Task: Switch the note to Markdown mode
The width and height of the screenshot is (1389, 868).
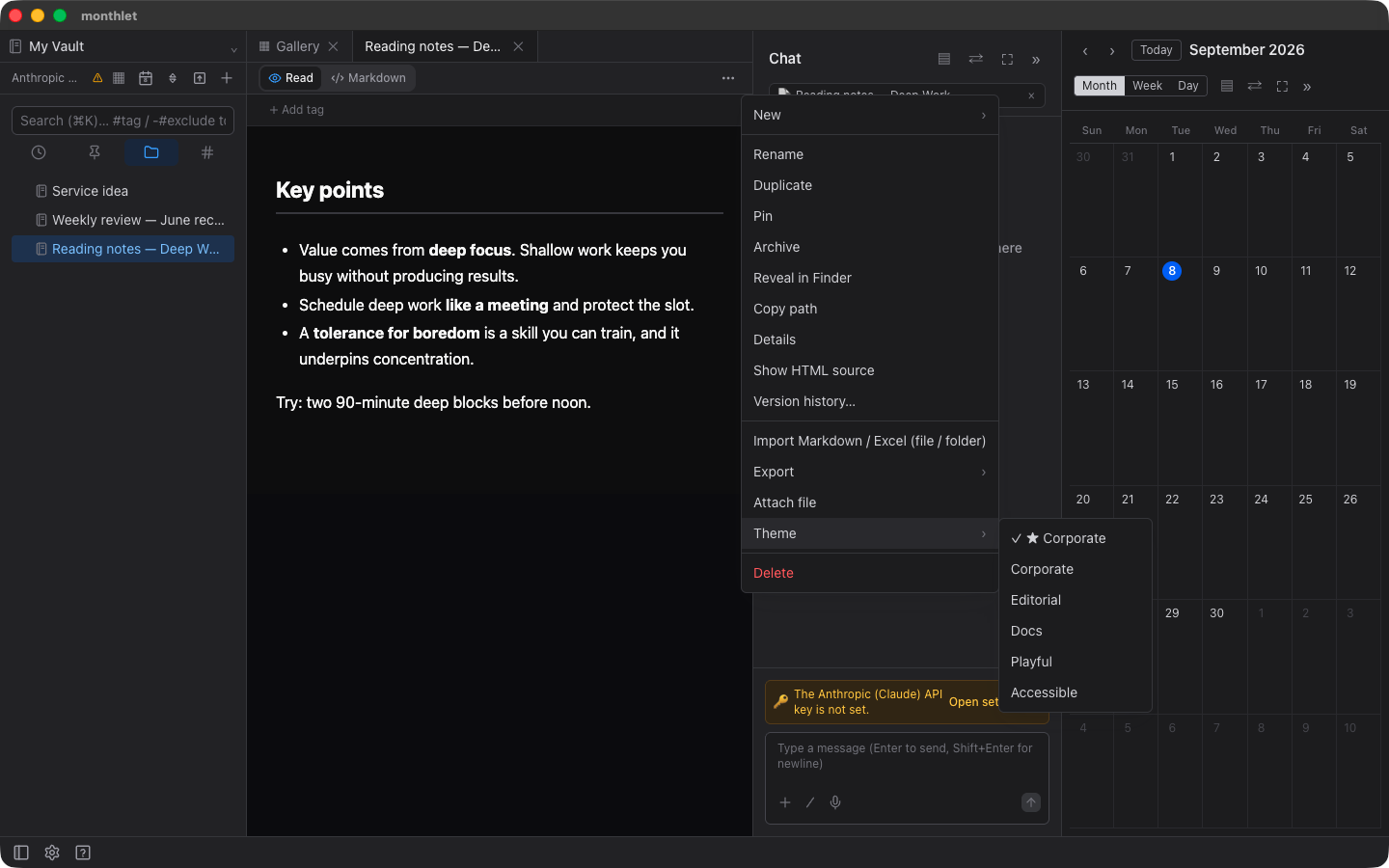Action: (368, 78)
